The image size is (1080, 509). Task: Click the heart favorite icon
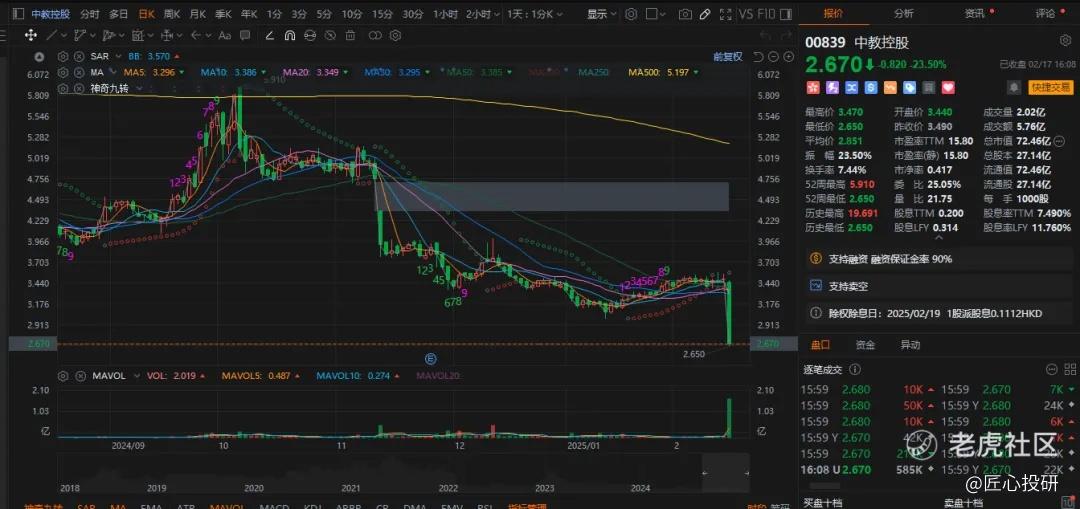click(948, 87)
